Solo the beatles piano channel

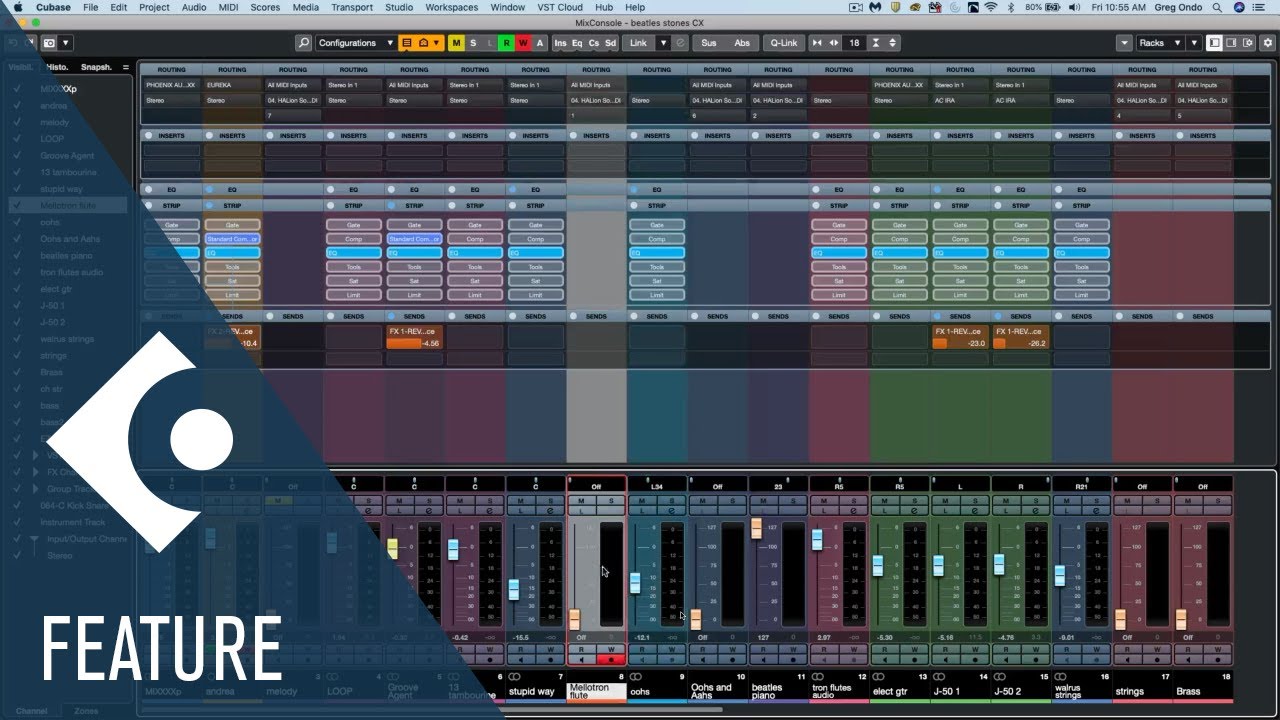click(x=793, y=500)
